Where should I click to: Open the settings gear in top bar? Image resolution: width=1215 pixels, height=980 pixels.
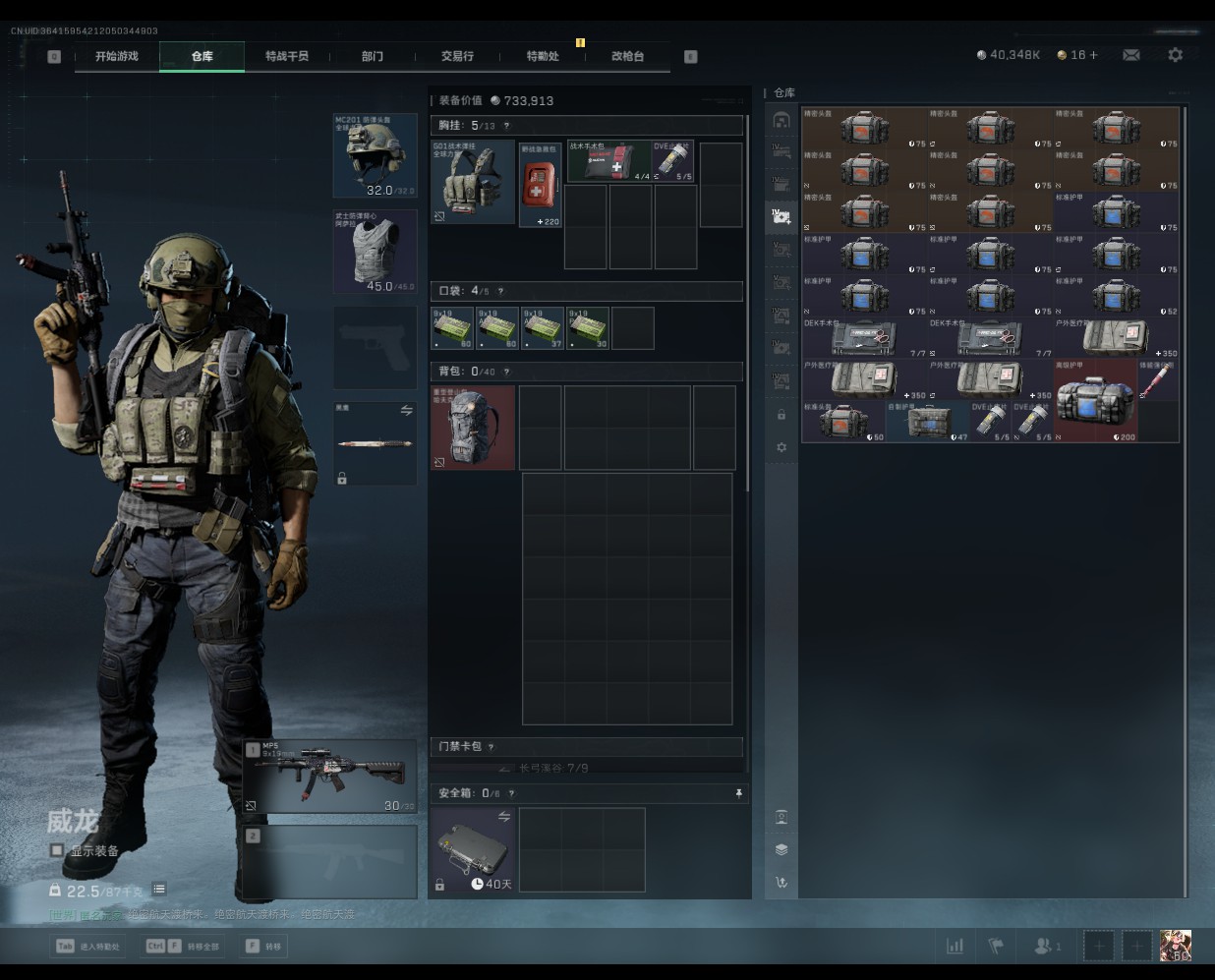pos(1175,55)
